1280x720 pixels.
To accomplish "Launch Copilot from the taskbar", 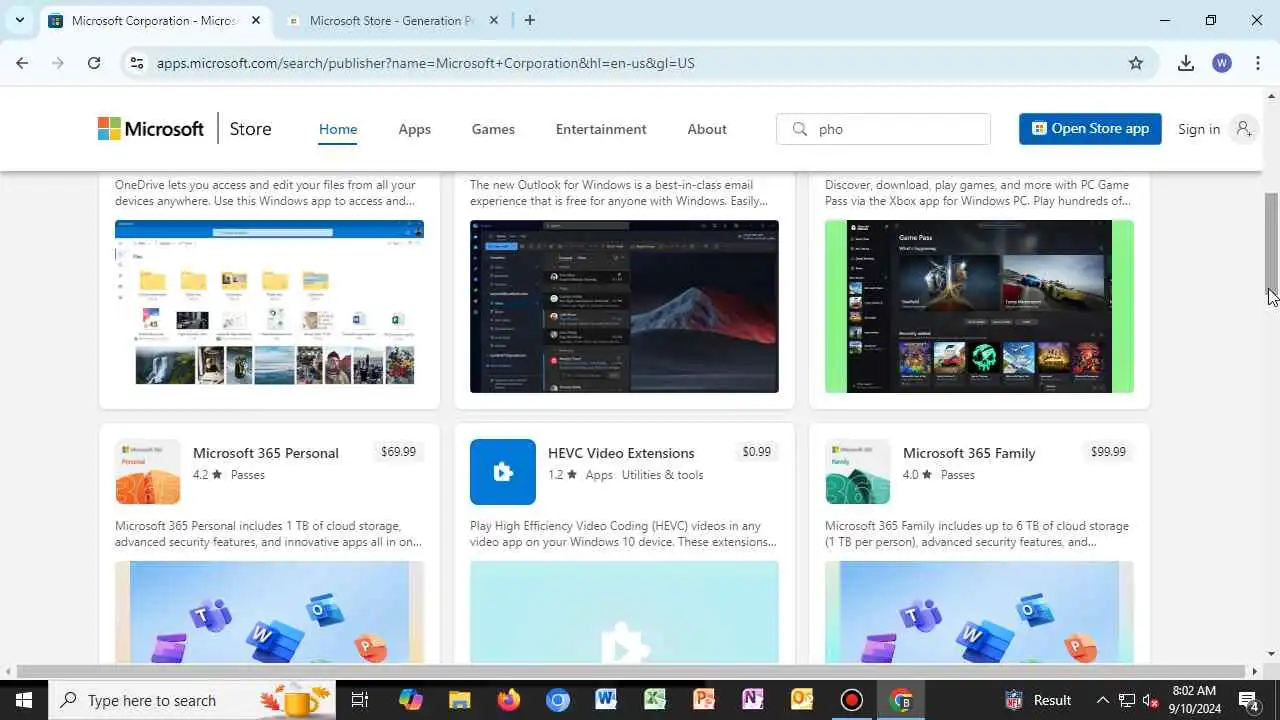I will pos(411,700).
